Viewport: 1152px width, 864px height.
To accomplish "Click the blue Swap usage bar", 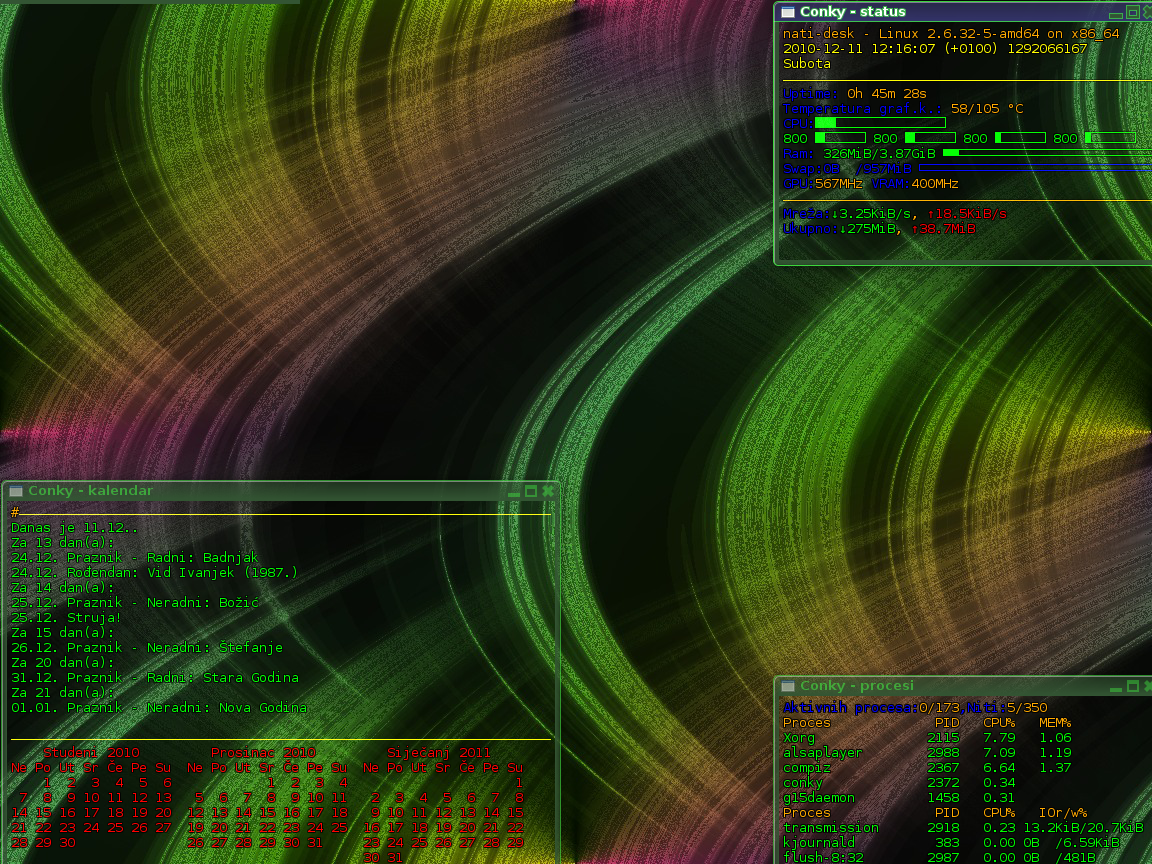I will (1034, 168).
